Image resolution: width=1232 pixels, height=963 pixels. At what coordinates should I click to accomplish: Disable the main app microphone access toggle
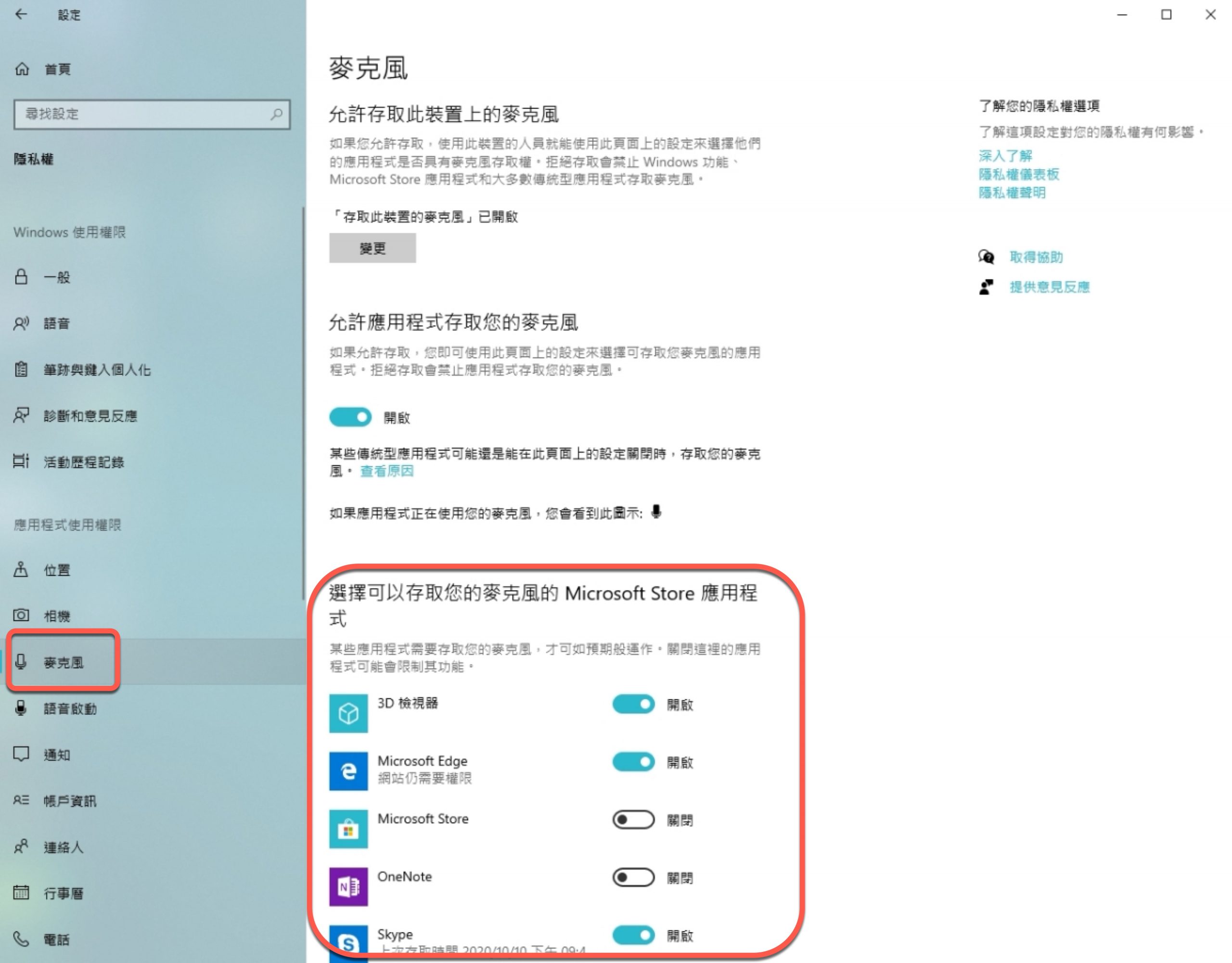click(x=350, y=417)
